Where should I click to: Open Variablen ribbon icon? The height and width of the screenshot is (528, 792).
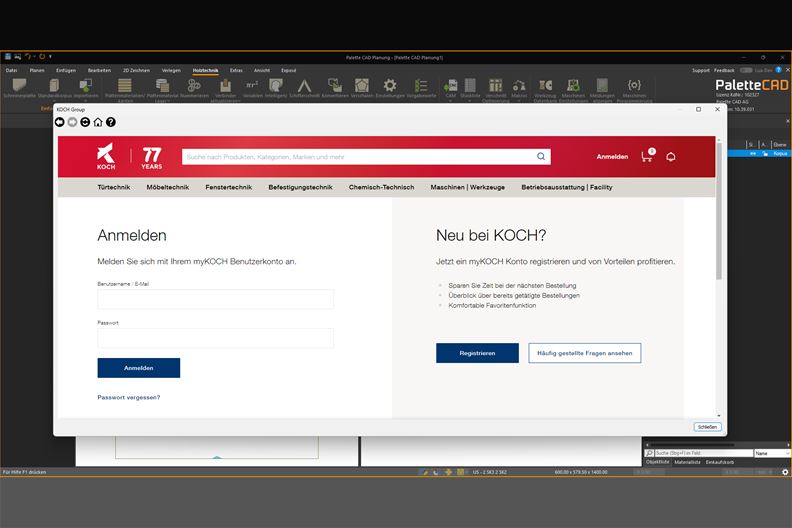252,85
